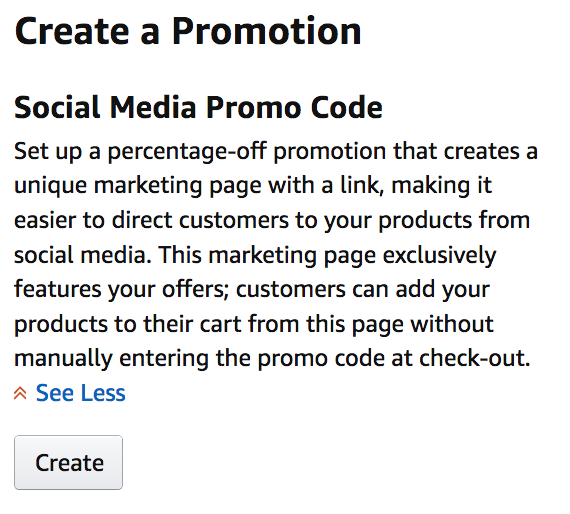Click the phrase features your offers
Image resolution: width=570 pixels, height=514 pixels.
[x=122, y=289]
